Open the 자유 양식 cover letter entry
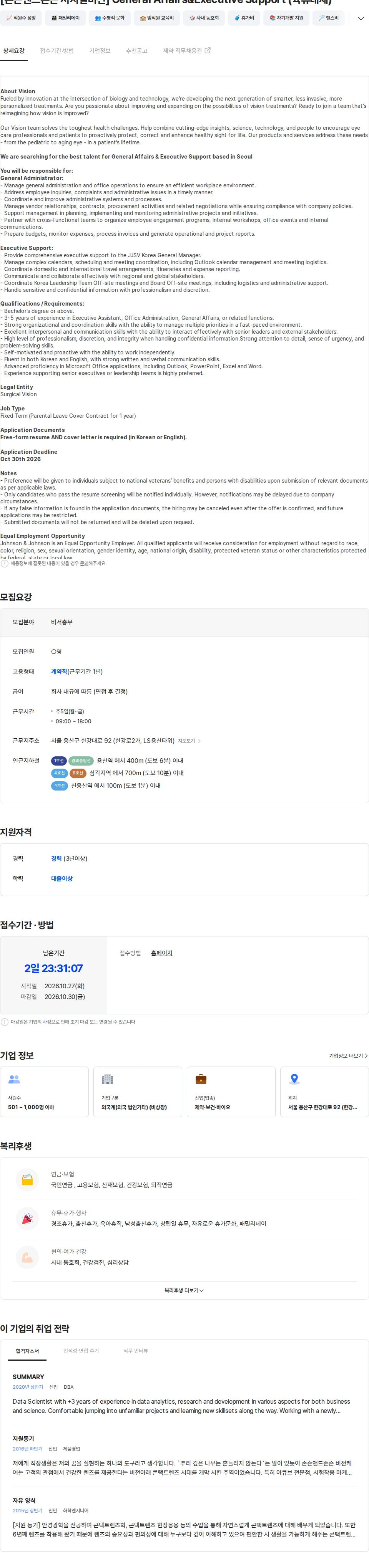 pyautogui.click(x=184, y=1517)
